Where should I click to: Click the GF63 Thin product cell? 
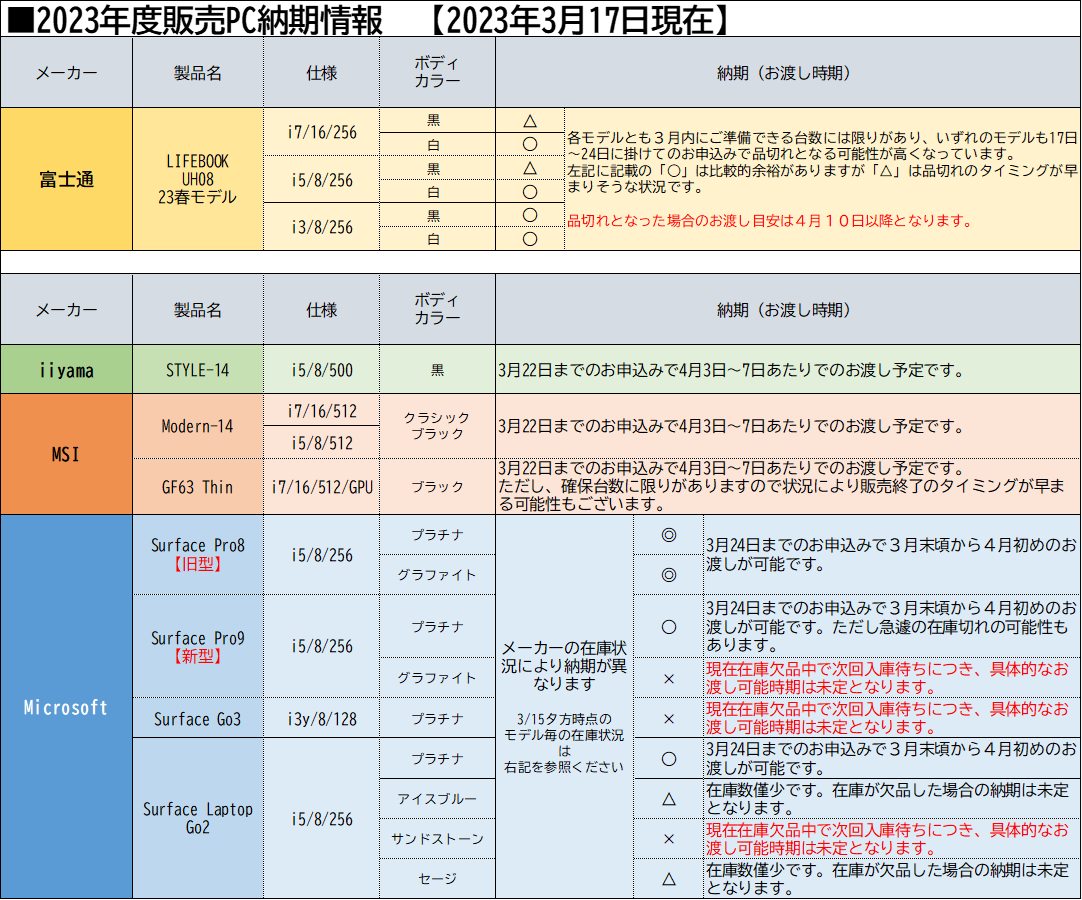click(x=197, y=487)
